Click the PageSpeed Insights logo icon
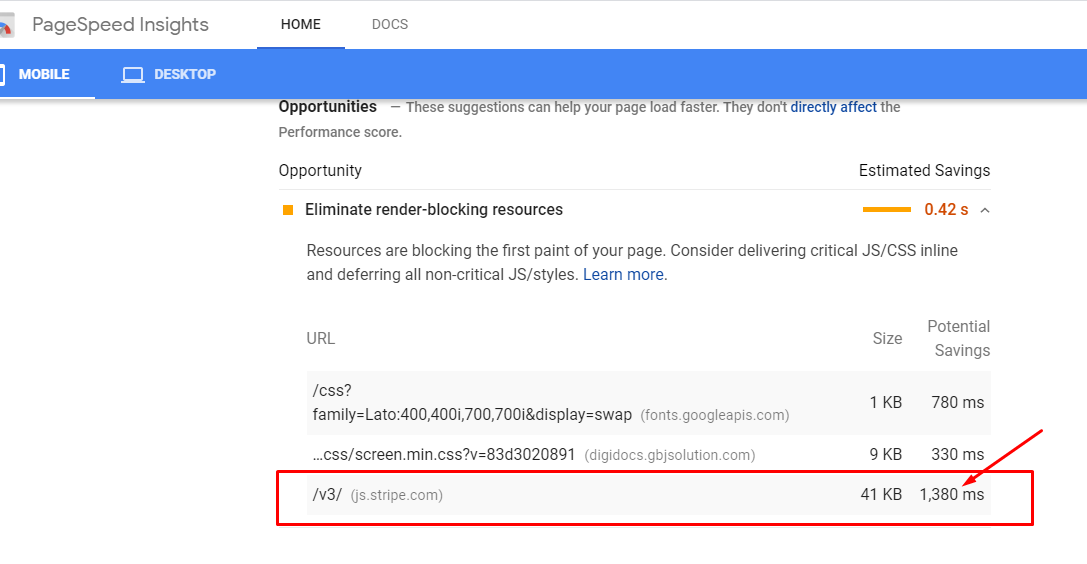1087x564 pixels. click(6, 25)
